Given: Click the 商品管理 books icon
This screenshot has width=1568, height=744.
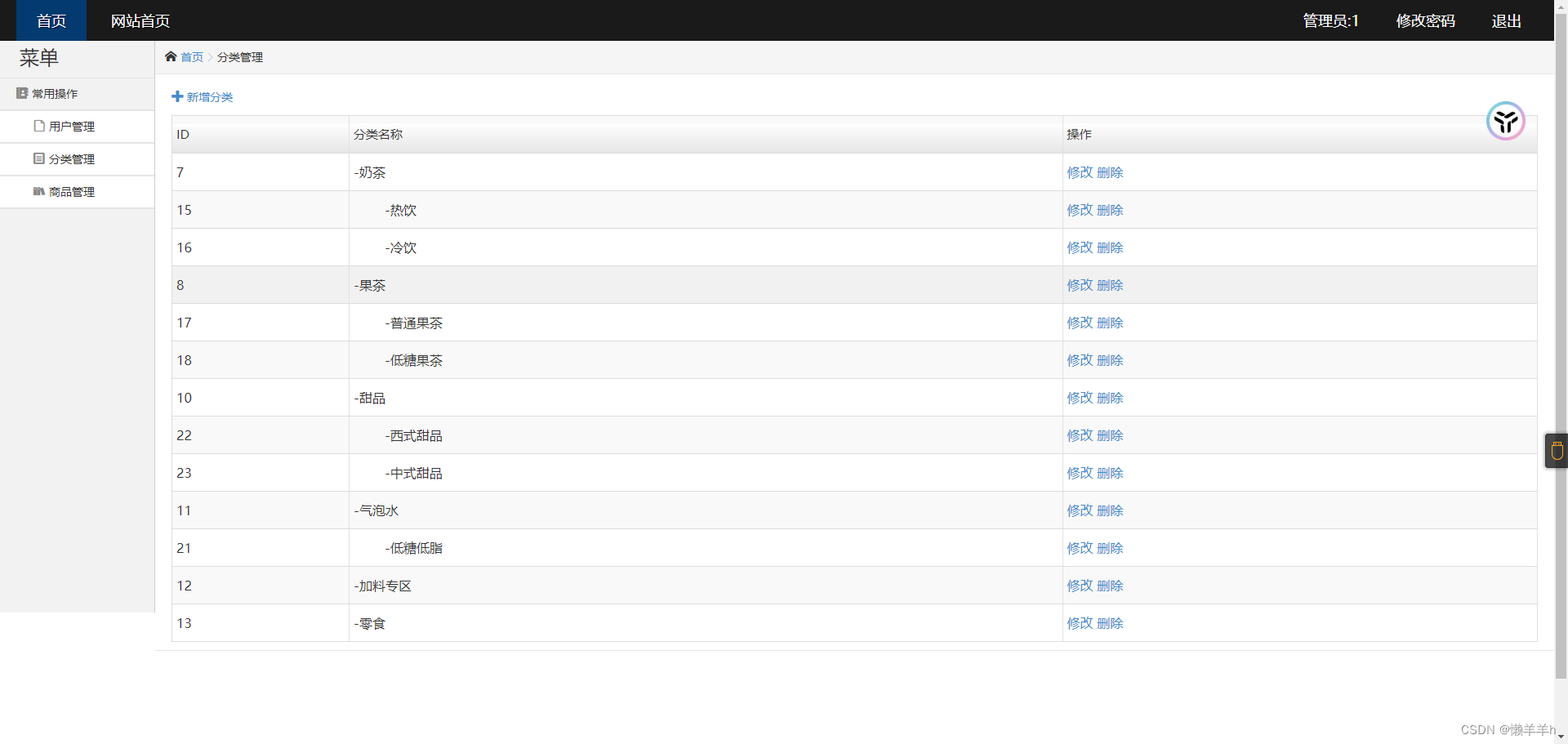Looking at the screenshot, I should (39, 191).
